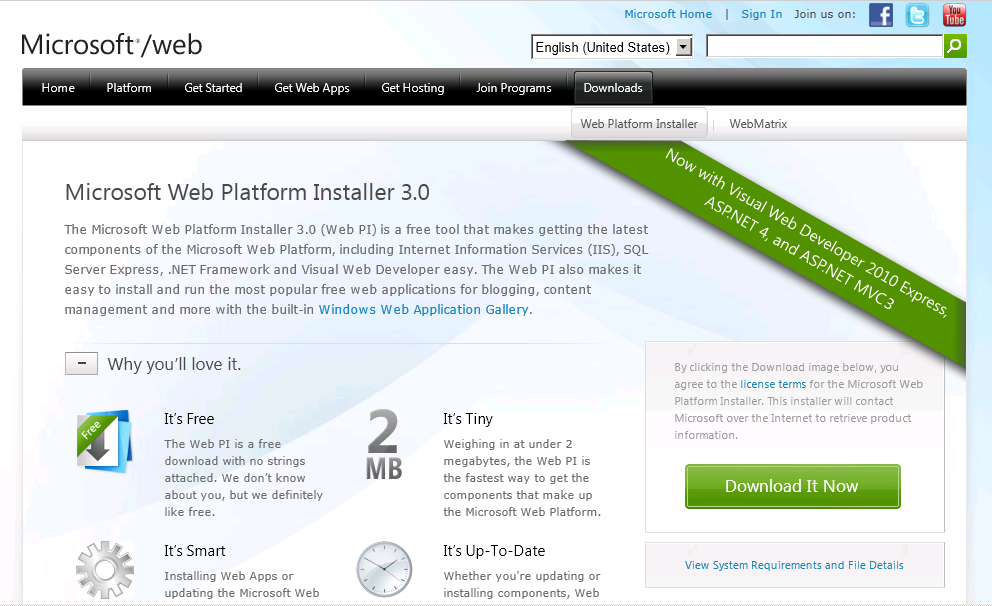Click the It's Smart gear icon
The height and width of the screenshot is (606, 992).
point(104,570)
